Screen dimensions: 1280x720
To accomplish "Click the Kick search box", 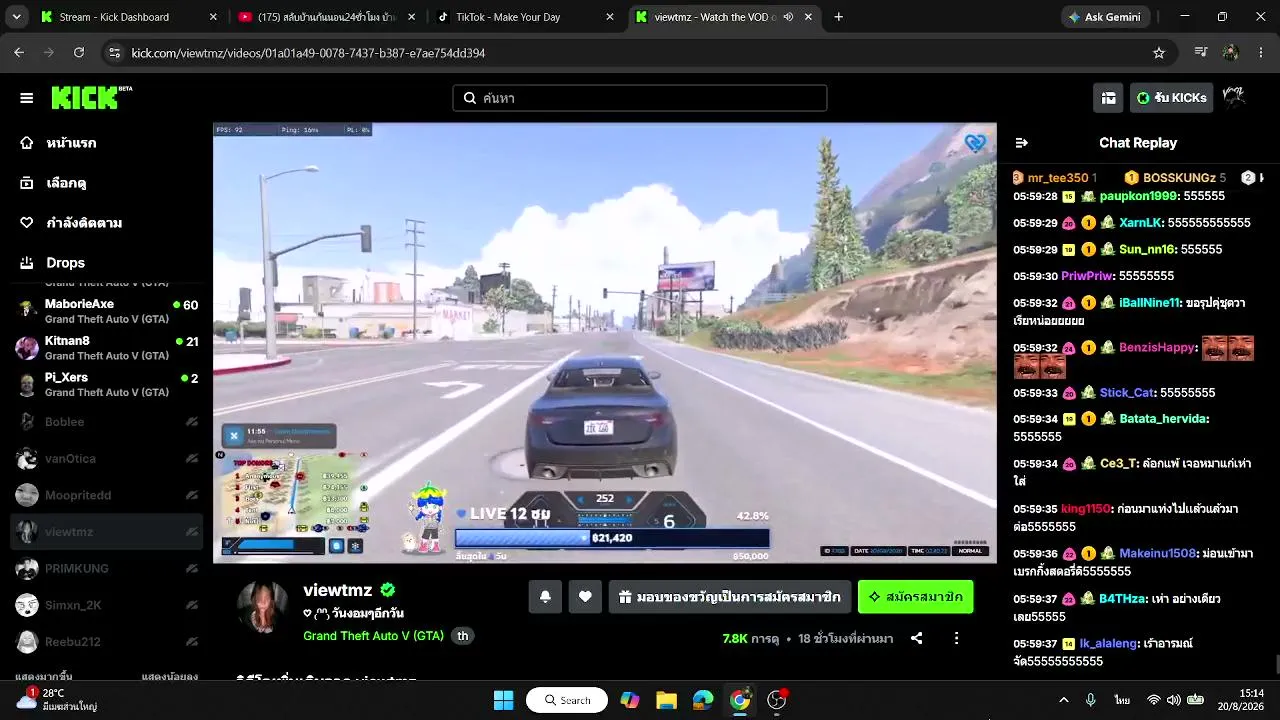I will point(640,98).
